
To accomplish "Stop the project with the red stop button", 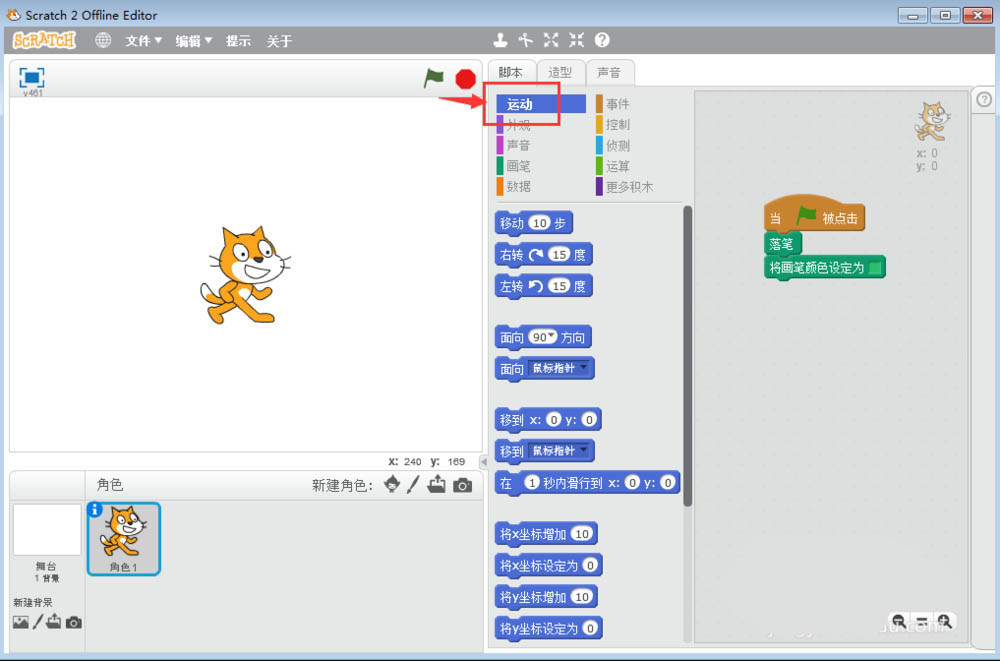I will point(466,79).
